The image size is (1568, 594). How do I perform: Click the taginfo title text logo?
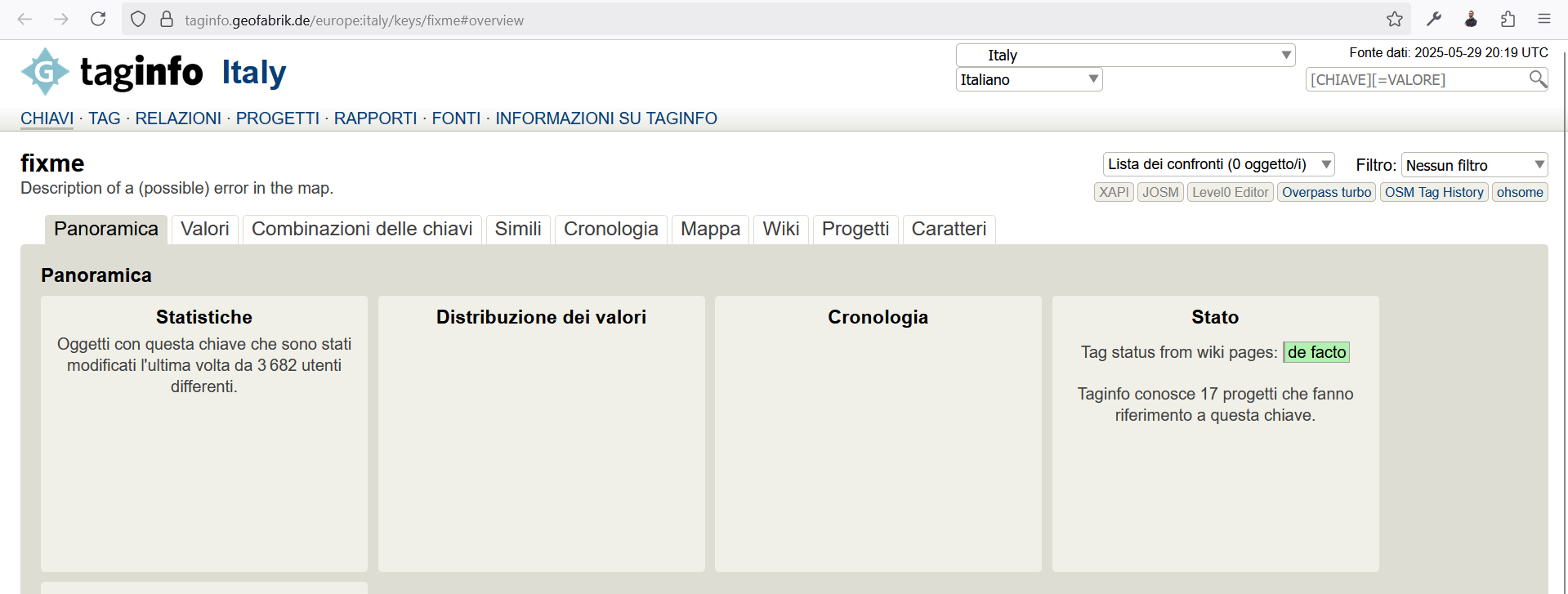coord(141,72)
